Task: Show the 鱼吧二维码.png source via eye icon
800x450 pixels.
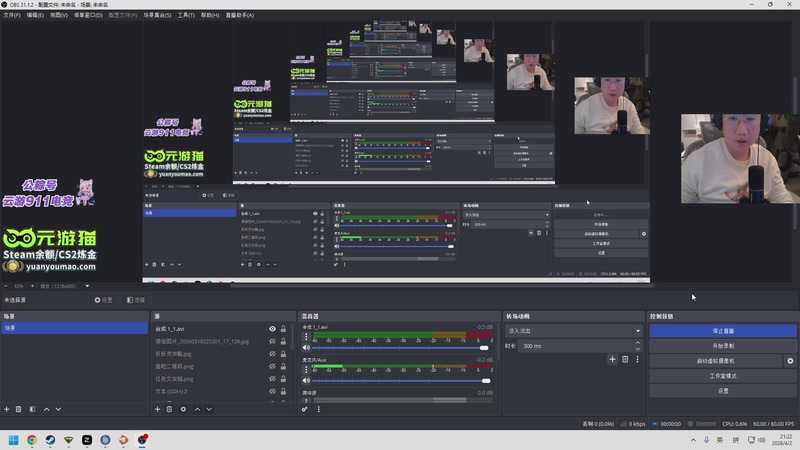Action: point(272,366)
